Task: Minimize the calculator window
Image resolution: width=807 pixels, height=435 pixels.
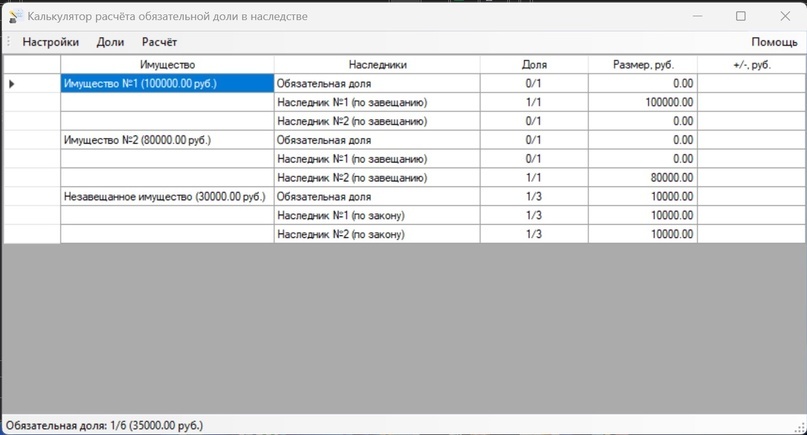Action: click(697, 16)
